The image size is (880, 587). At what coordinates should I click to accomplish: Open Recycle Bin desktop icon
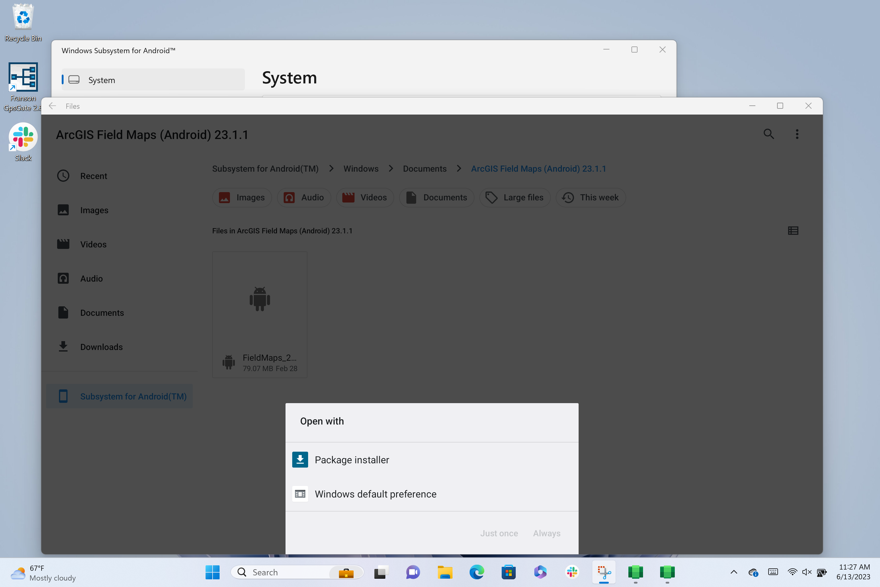coord(23,23)
